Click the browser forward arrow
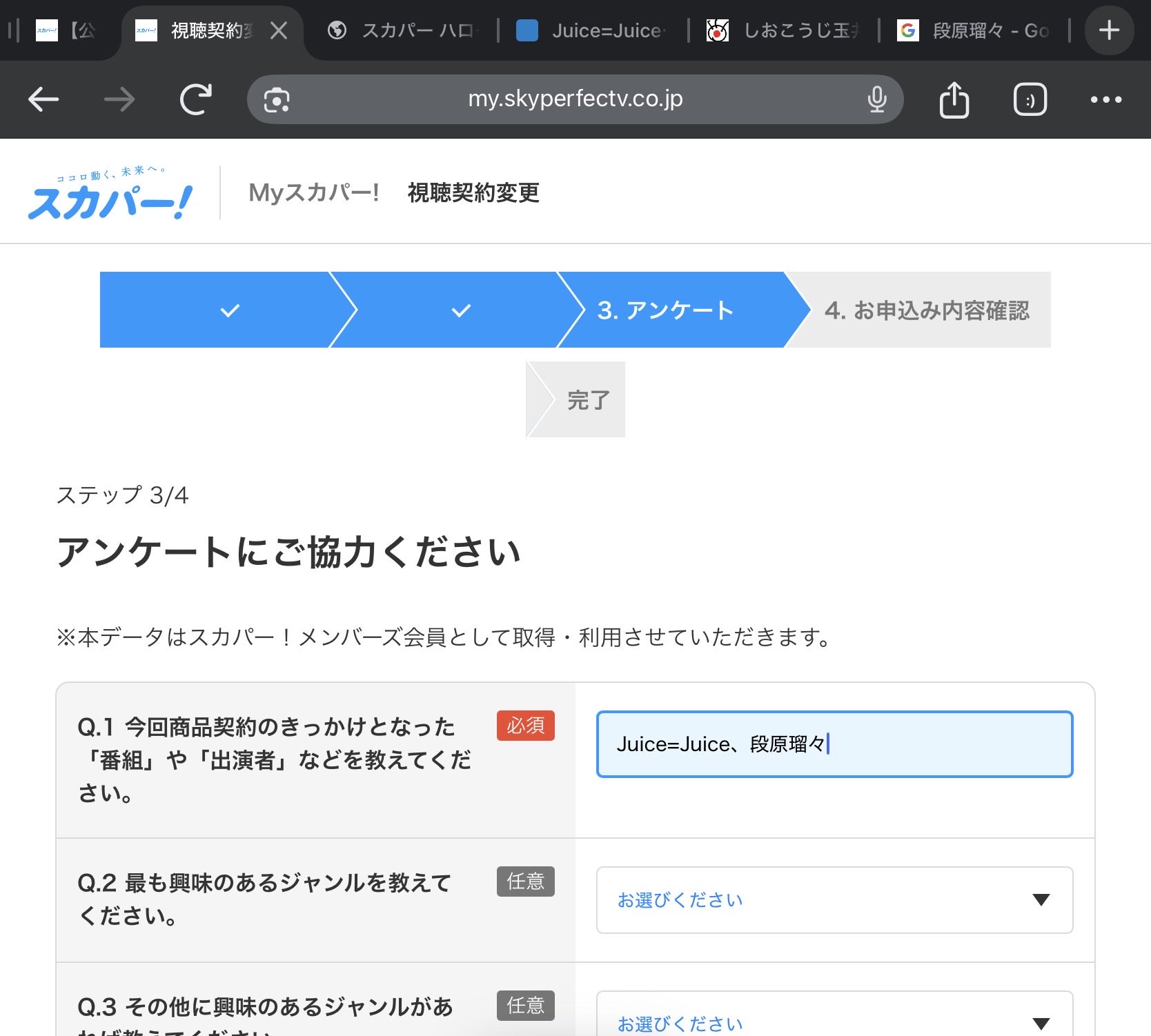 point(119,99)
